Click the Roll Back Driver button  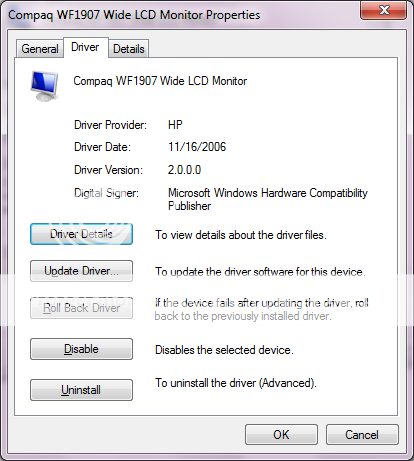pos(81,308)
